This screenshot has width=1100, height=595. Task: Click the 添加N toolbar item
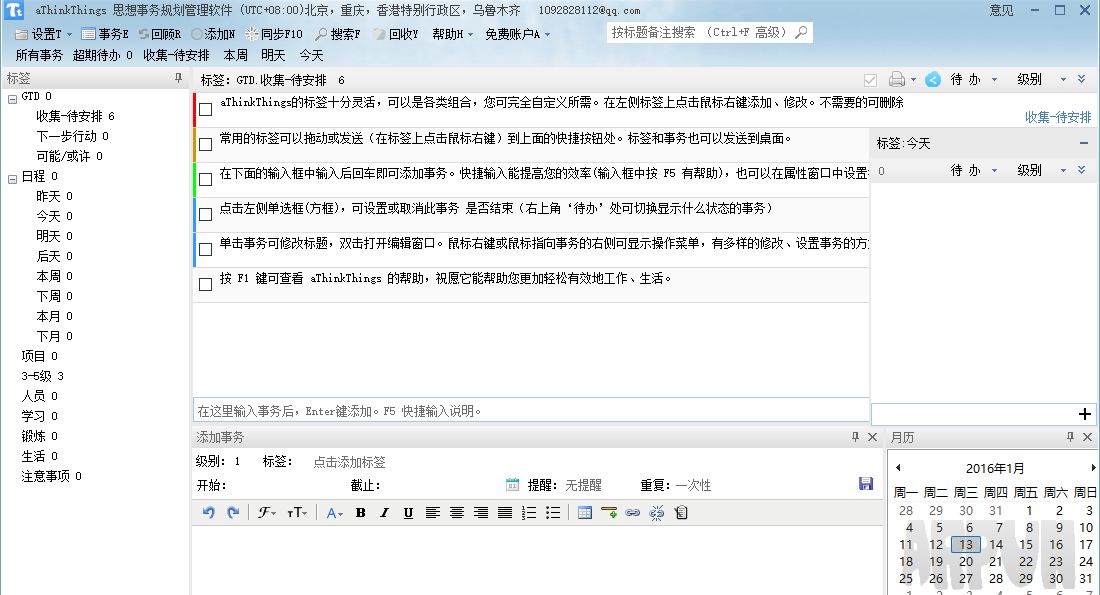213,34
